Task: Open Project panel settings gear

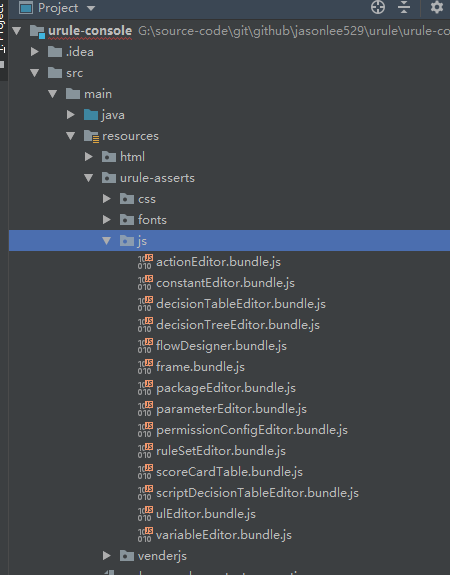Action: point(436,7)
